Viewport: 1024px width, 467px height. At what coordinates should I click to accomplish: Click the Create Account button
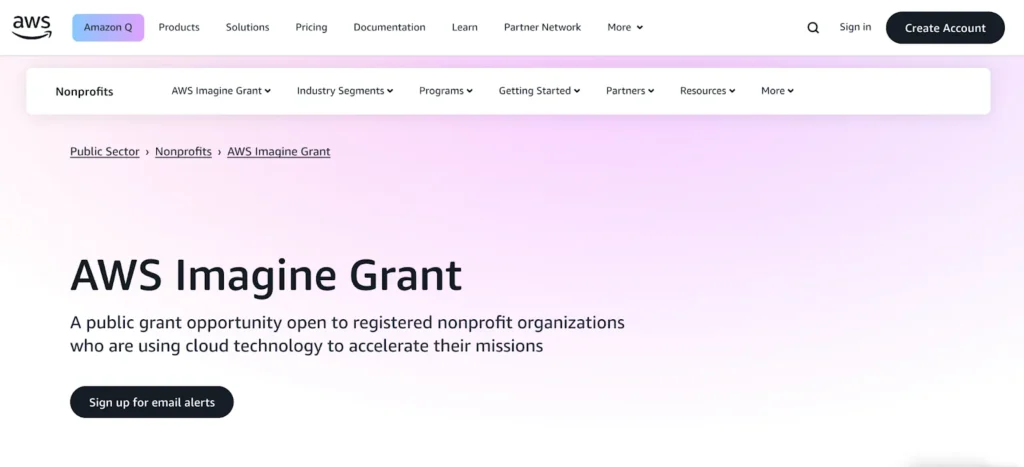945,28
